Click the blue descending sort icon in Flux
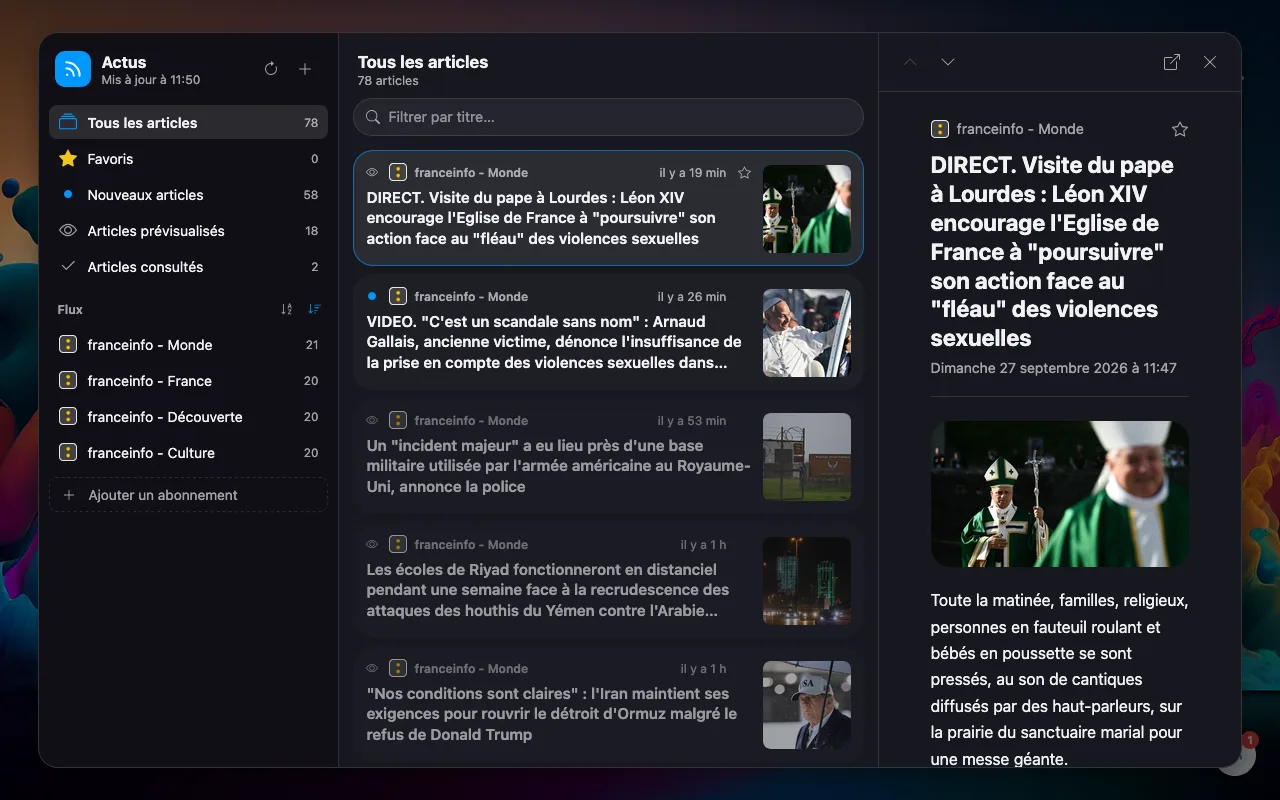 click(314, 309)
